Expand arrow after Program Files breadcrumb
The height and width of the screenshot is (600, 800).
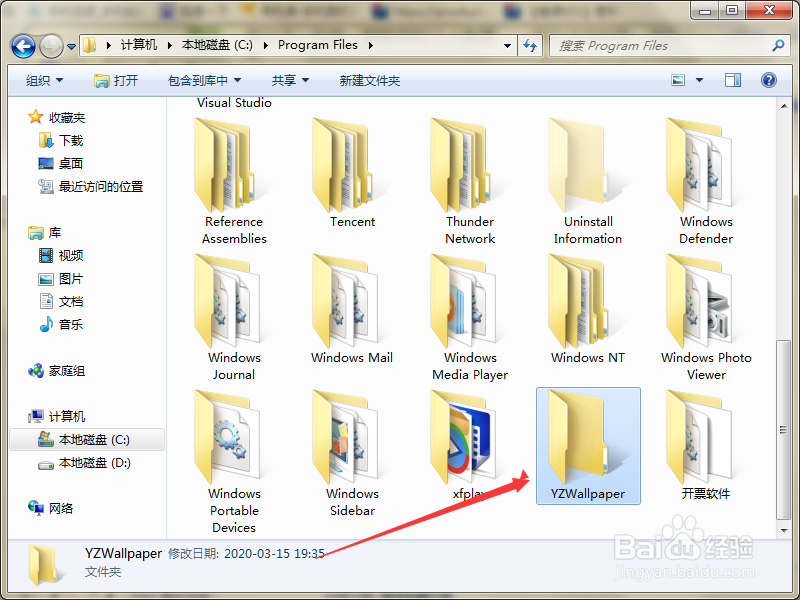371,45
